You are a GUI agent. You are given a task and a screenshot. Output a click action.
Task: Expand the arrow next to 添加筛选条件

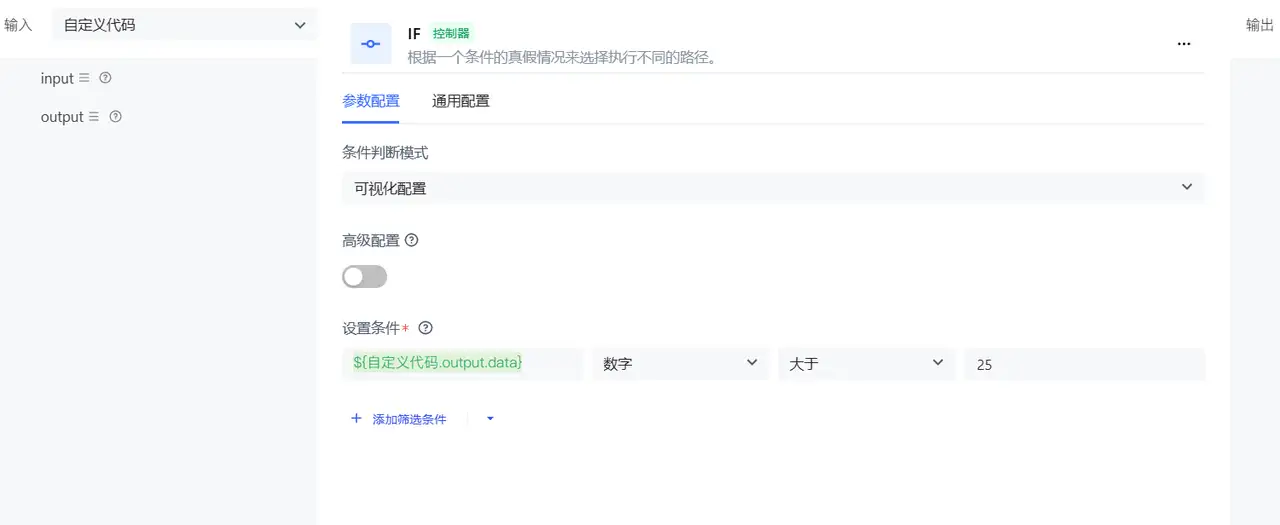(x=490, y=419)
